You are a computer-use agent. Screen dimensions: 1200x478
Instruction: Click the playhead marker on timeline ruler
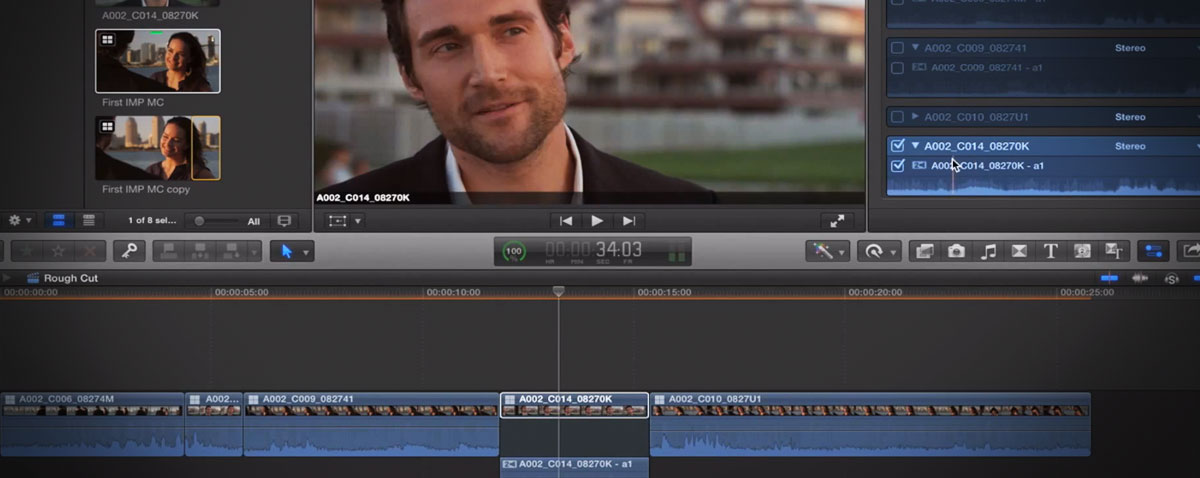559,292
